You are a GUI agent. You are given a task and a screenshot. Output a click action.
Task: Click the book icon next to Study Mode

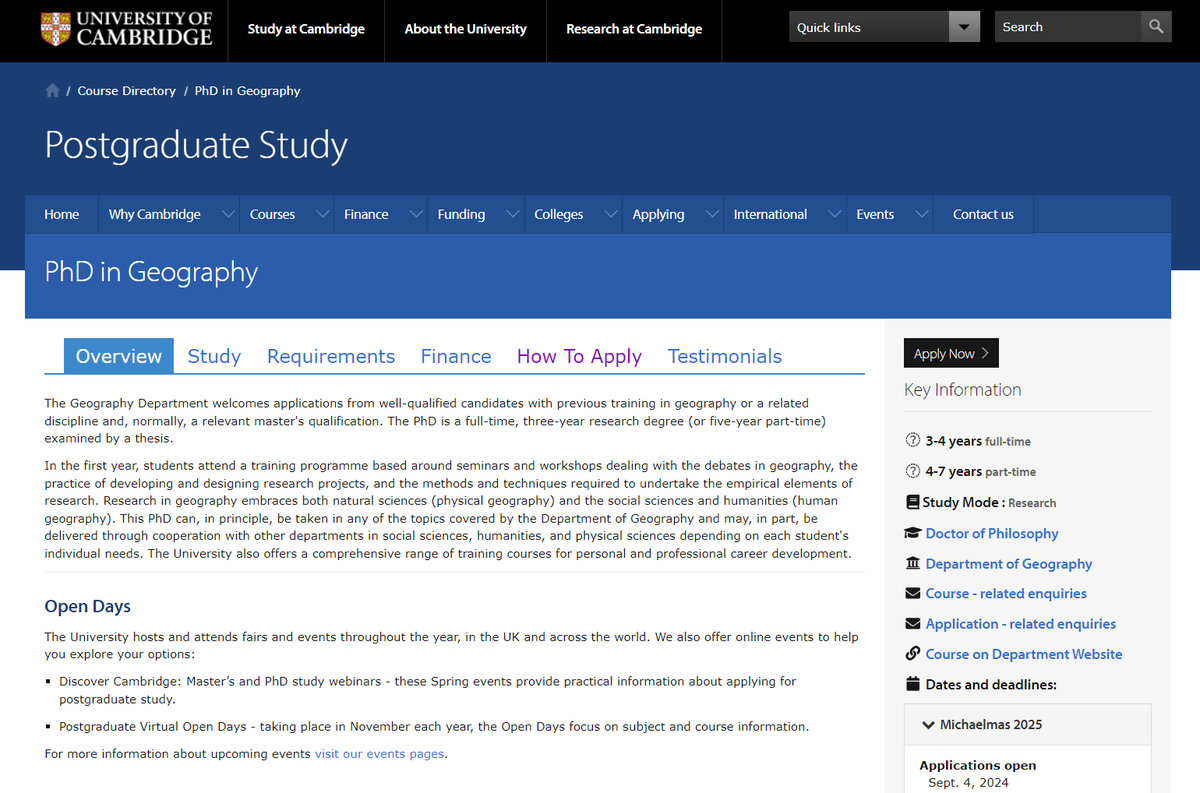point(912,502)
